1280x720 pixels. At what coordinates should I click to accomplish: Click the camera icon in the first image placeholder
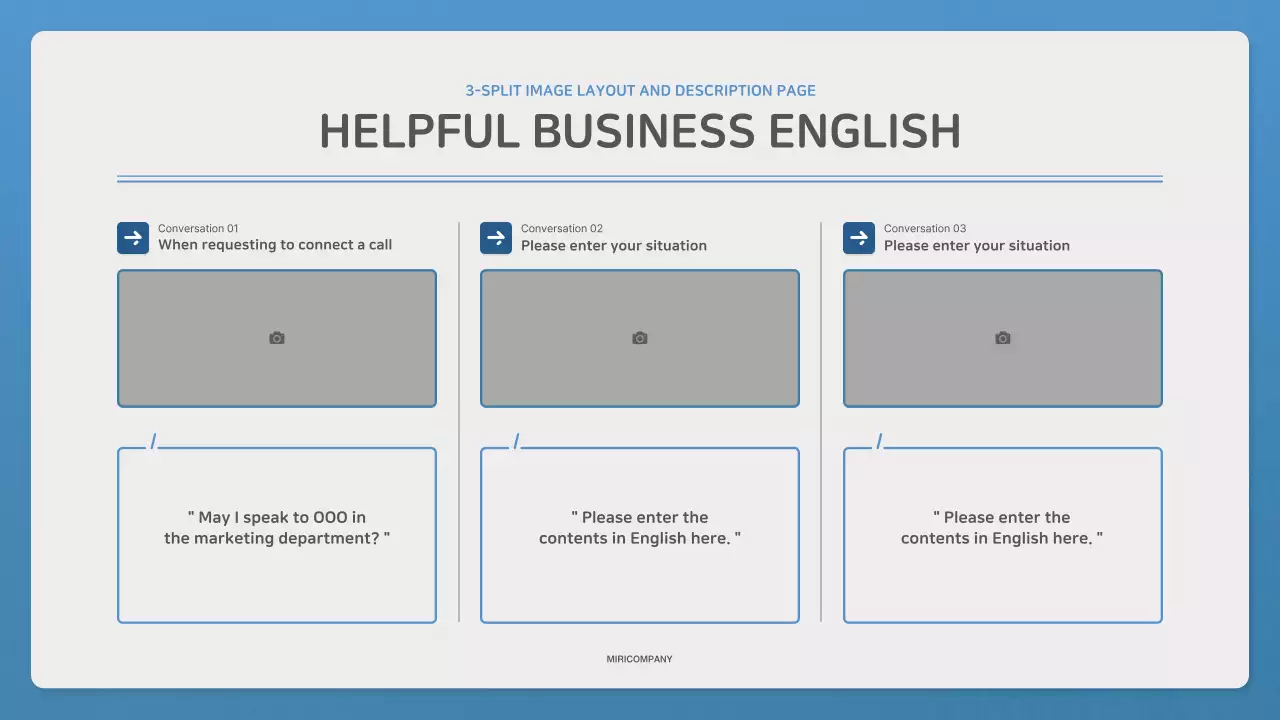277,338
